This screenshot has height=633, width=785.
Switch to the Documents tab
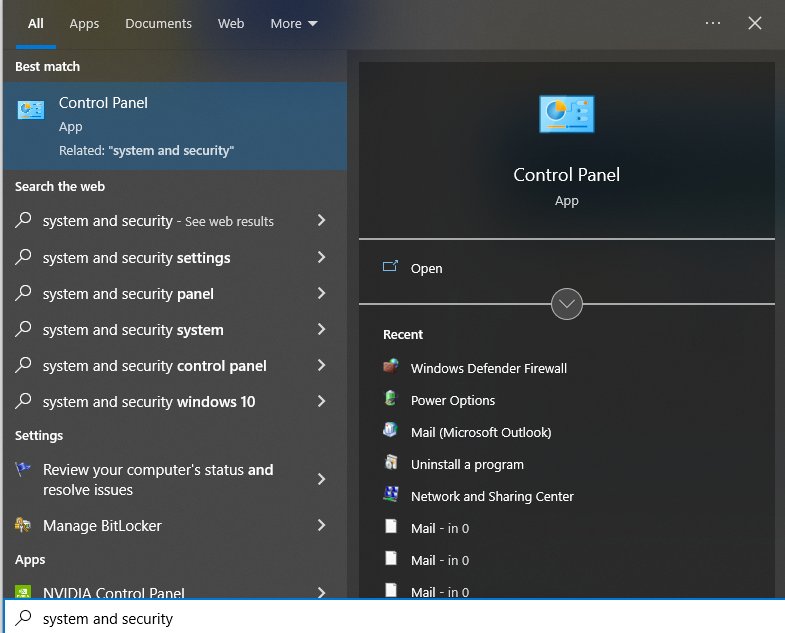(158, 24)
